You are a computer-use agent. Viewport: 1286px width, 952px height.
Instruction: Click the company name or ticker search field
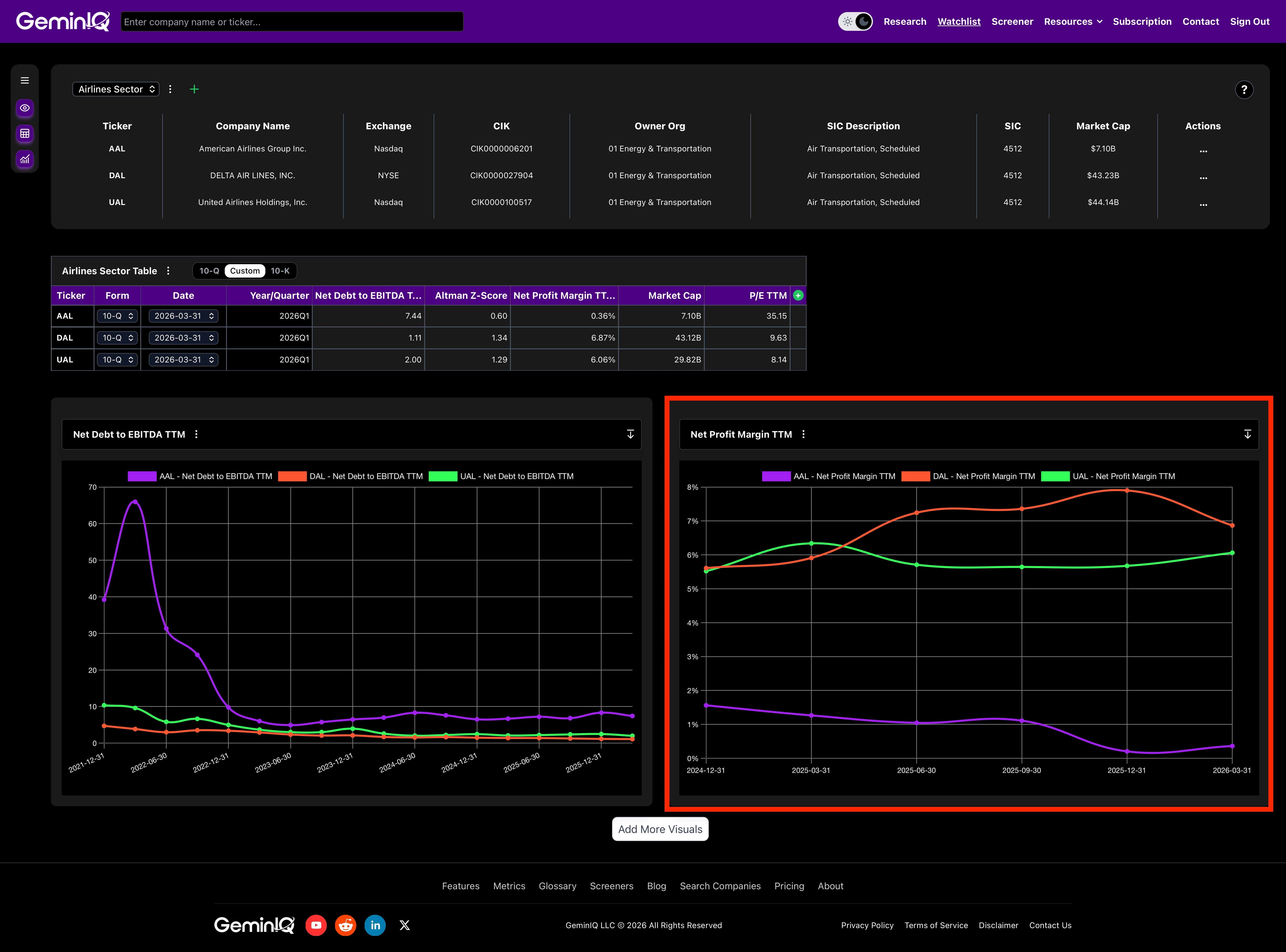(x=292, y=22)
